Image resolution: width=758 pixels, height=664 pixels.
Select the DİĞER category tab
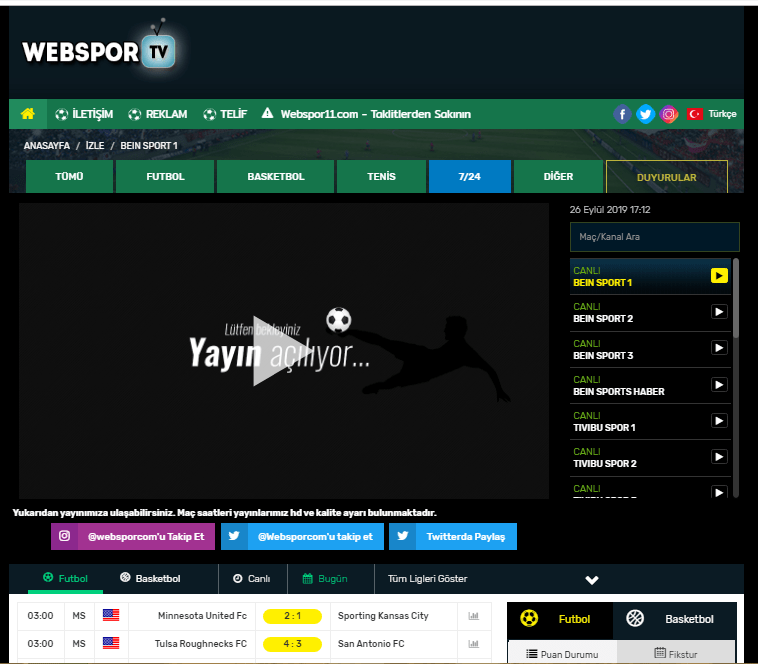[x=558, y=176]
